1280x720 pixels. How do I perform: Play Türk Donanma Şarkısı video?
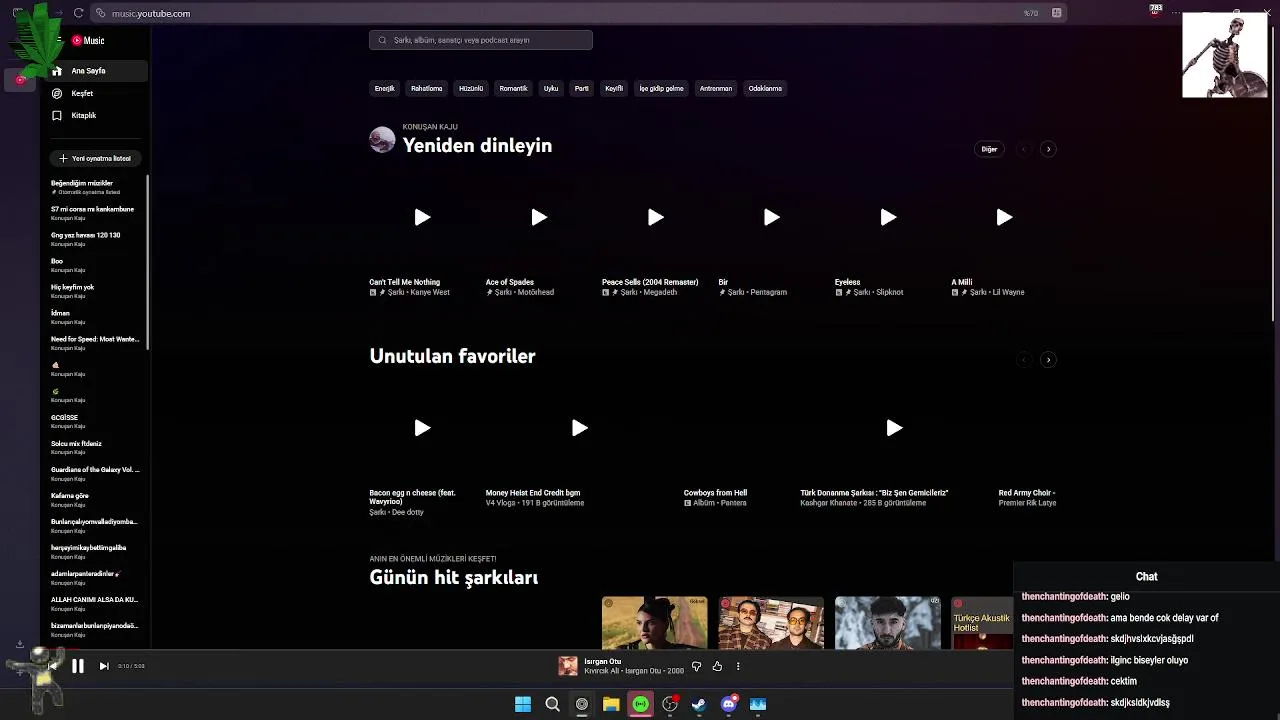click(894, 428)
